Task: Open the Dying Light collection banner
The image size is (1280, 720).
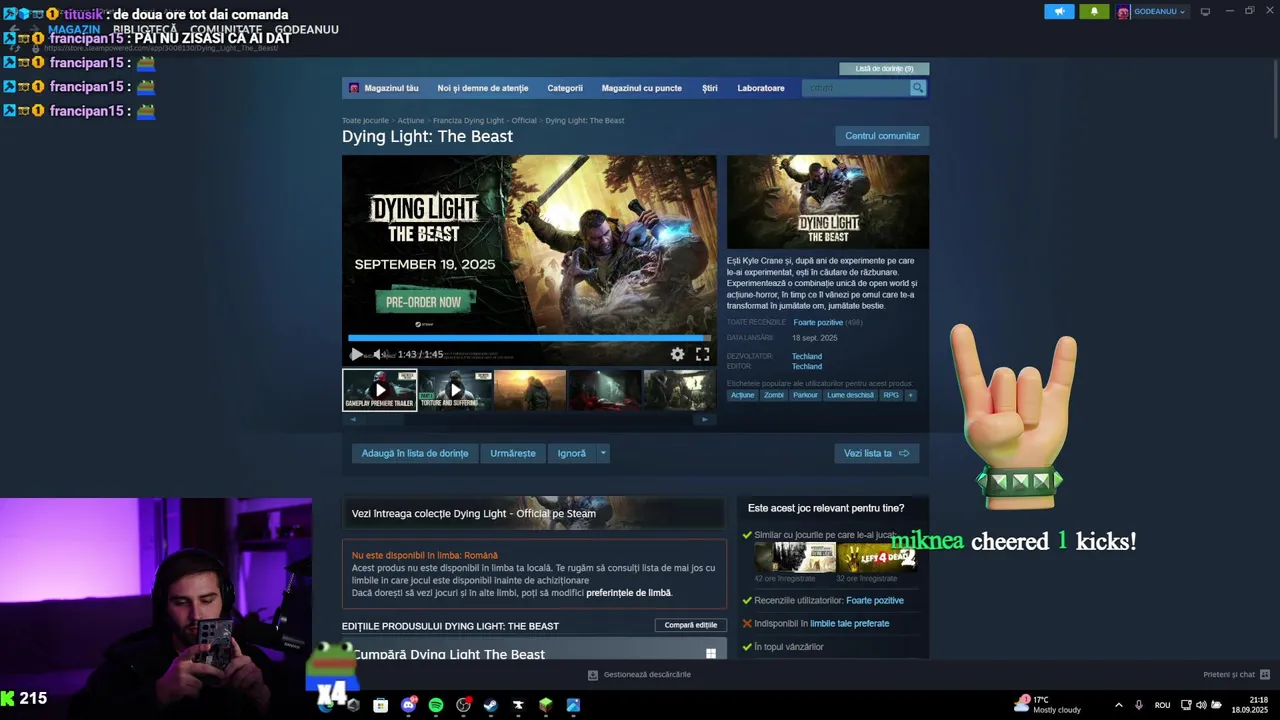Action: coord(533,513)
